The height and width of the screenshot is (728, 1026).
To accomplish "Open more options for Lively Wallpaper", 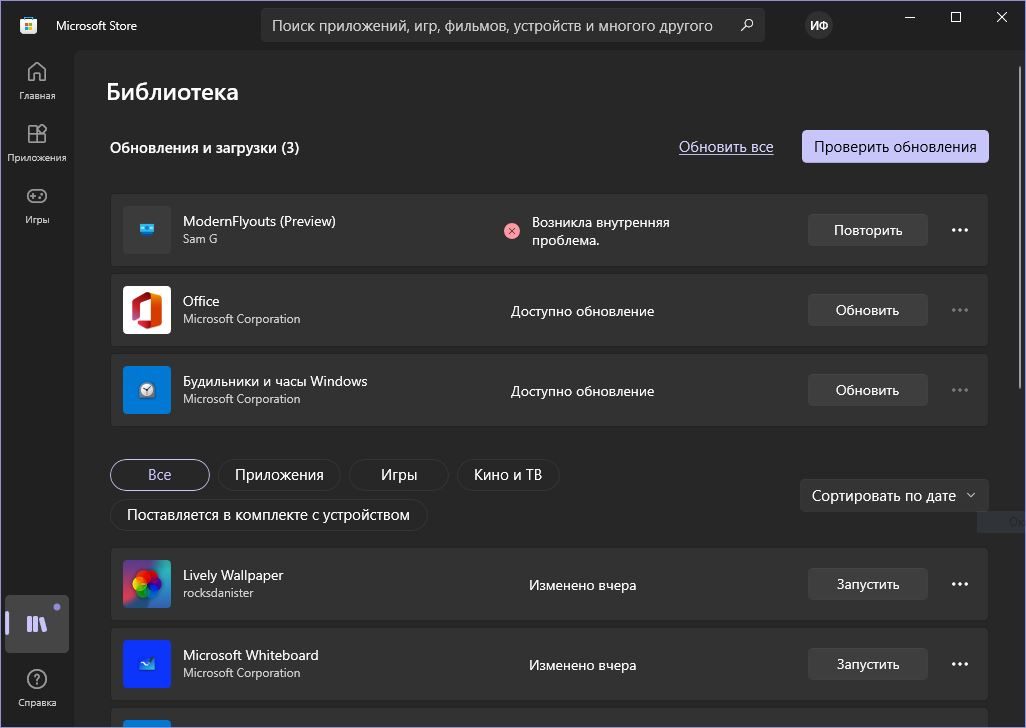I will (960, 584).
